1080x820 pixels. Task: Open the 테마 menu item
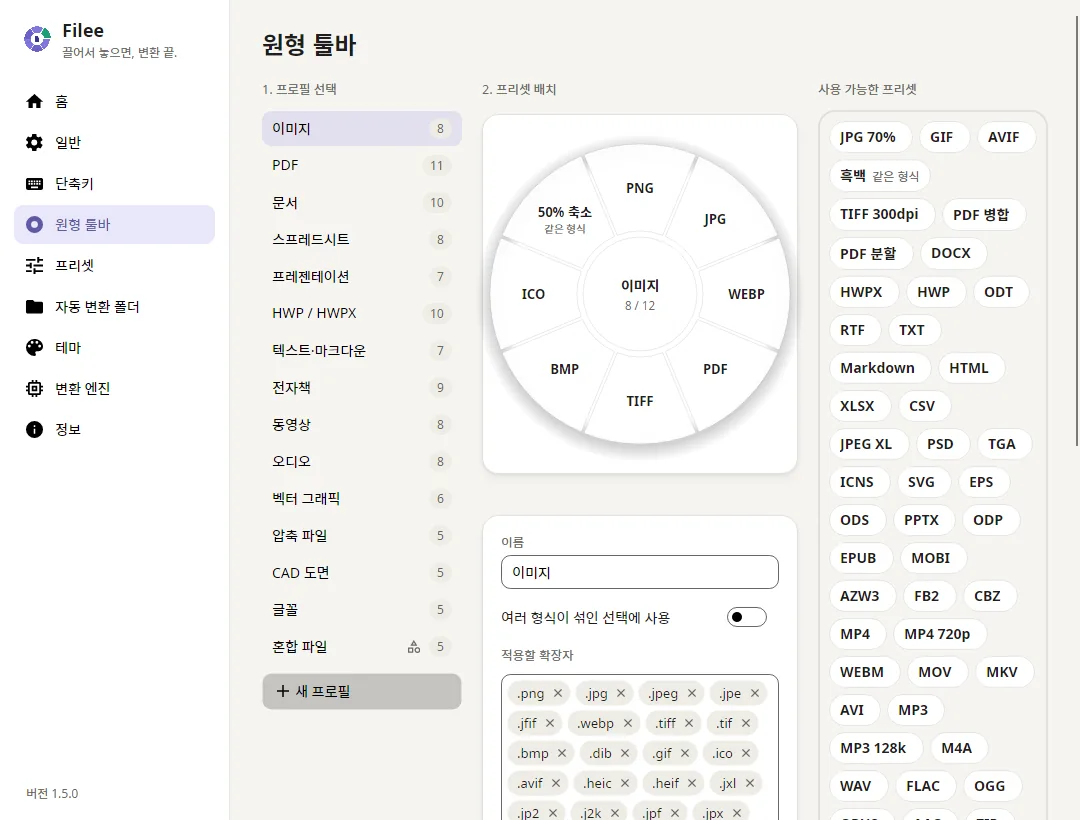tap(114, 348)
